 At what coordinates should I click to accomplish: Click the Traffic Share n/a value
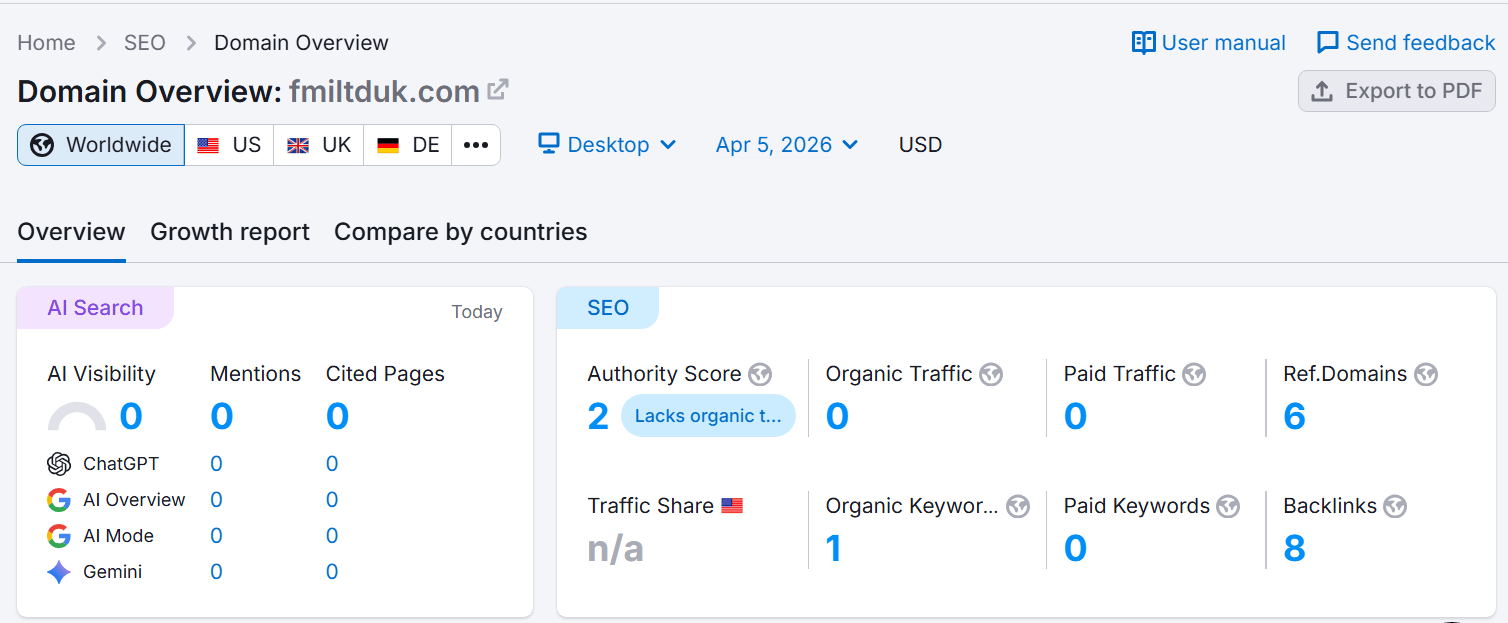pos(616,548)
